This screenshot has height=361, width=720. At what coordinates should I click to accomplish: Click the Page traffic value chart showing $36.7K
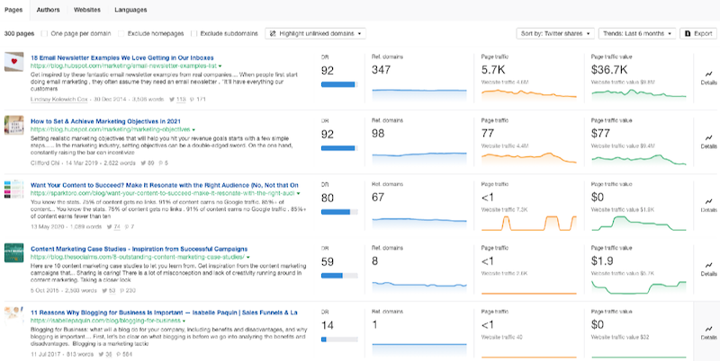639,94
